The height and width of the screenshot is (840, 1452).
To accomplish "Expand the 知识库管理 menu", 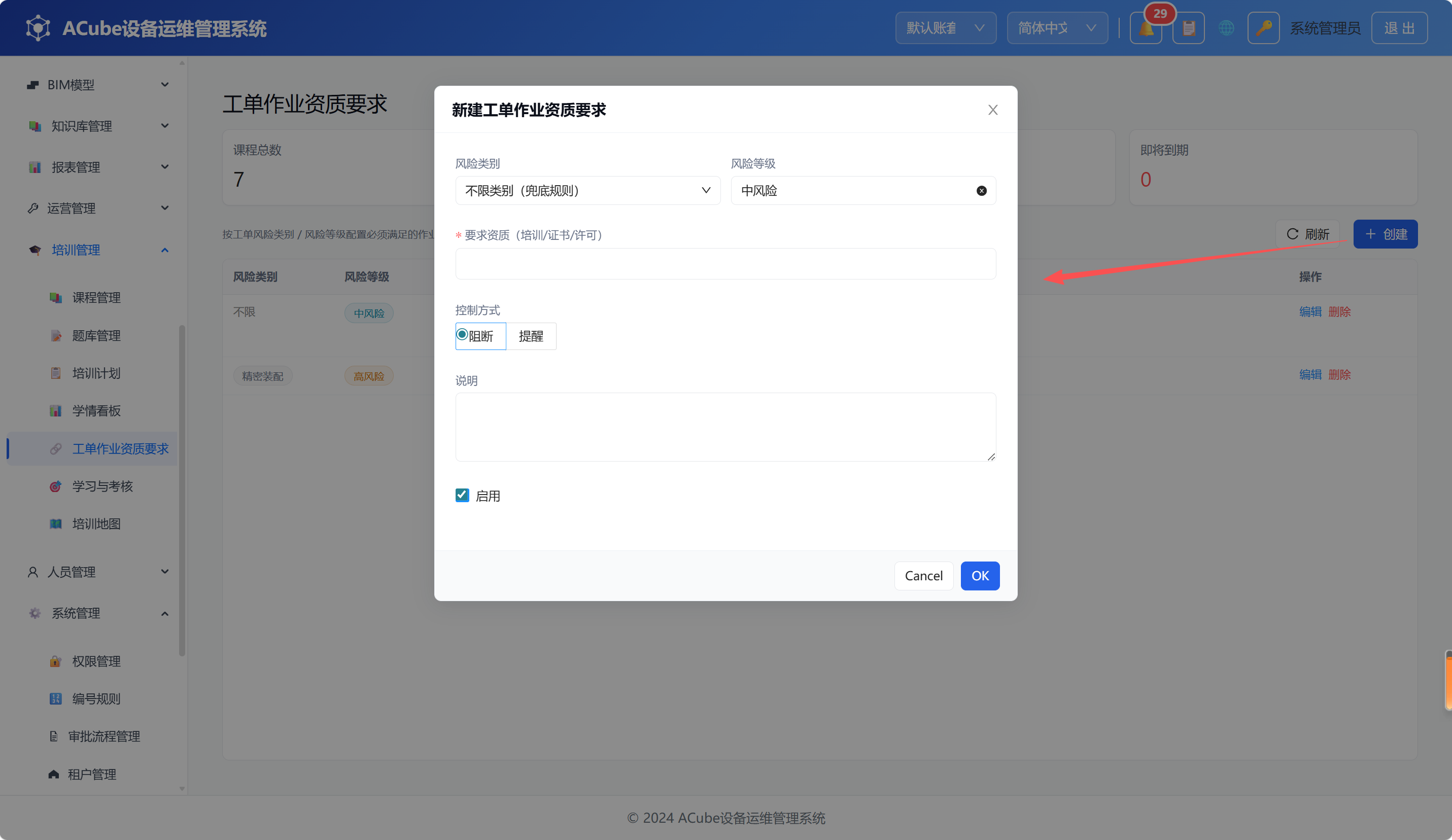I will pos(97,126).
